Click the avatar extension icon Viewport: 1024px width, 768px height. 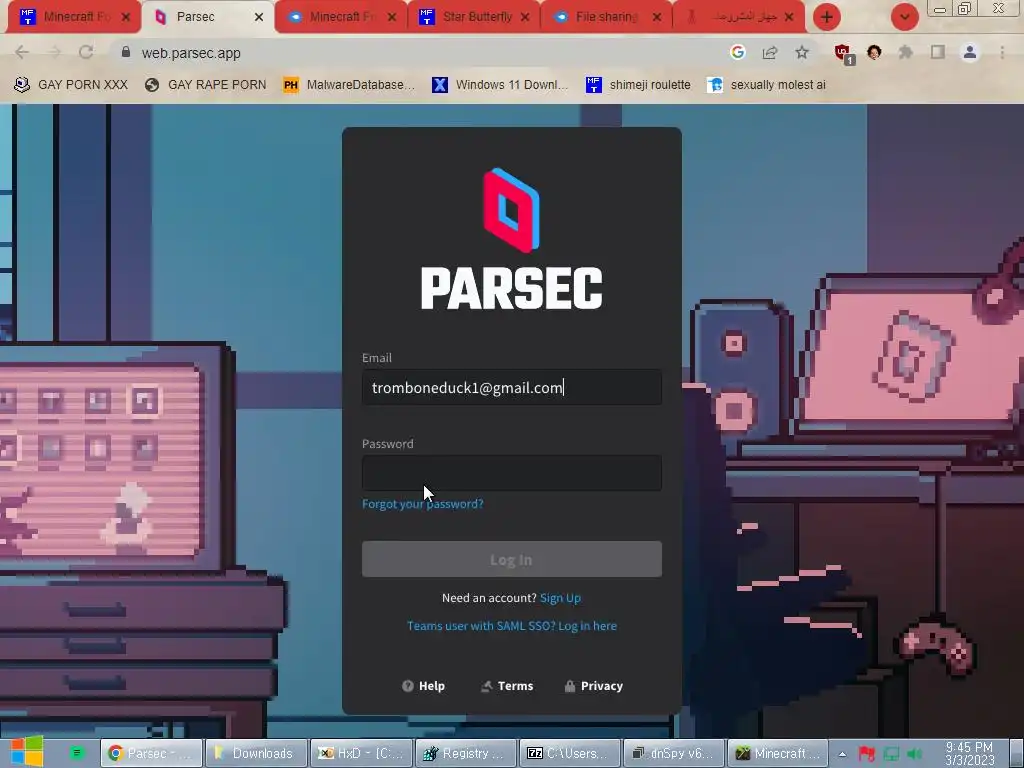pos(874,52)
